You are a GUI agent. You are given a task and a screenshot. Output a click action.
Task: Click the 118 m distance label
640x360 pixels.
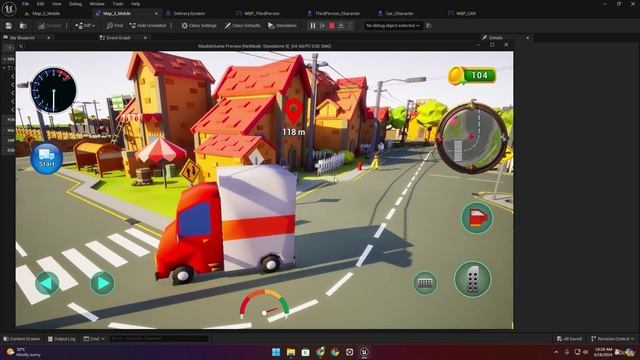tap(293, 132)
